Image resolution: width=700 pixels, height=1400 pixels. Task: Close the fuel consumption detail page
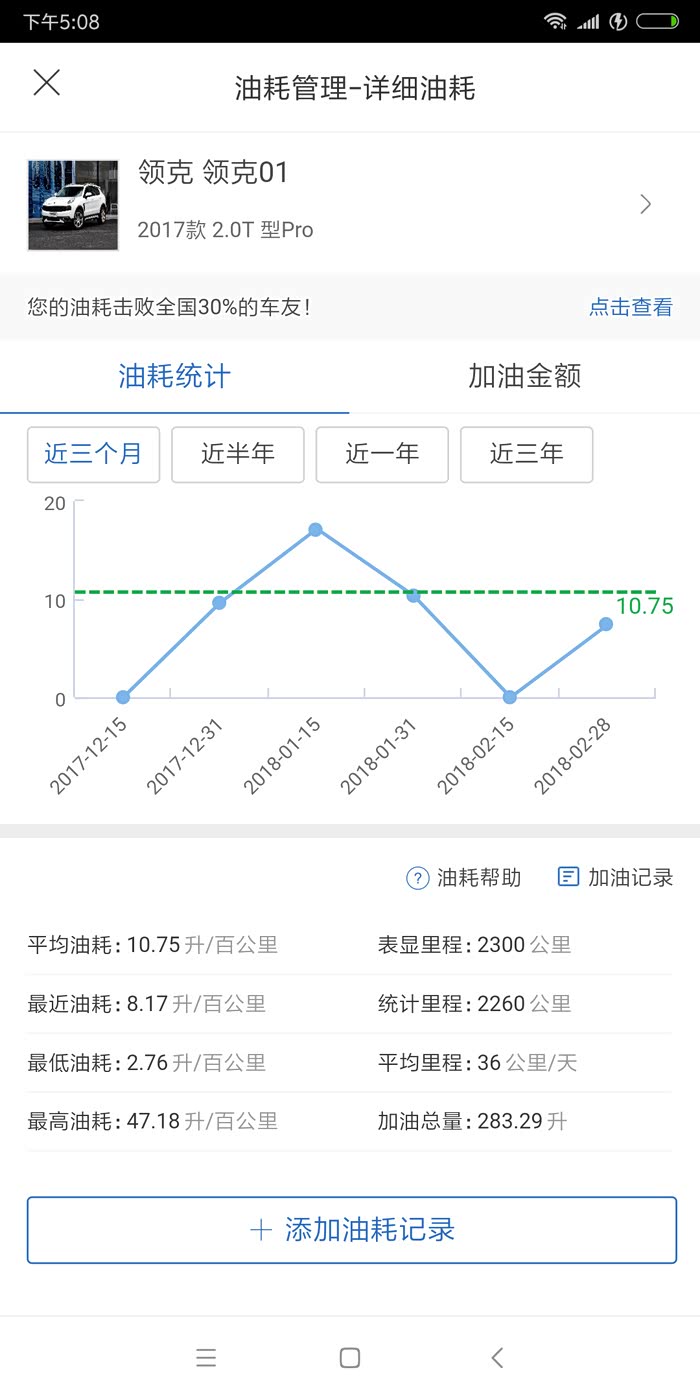46,84
